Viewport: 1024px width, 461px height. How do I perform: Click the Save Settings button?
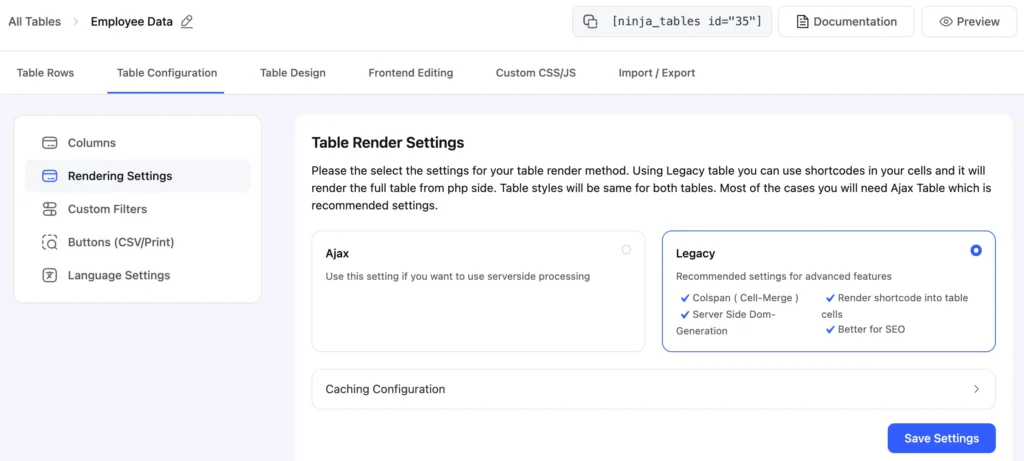point(941,438)
